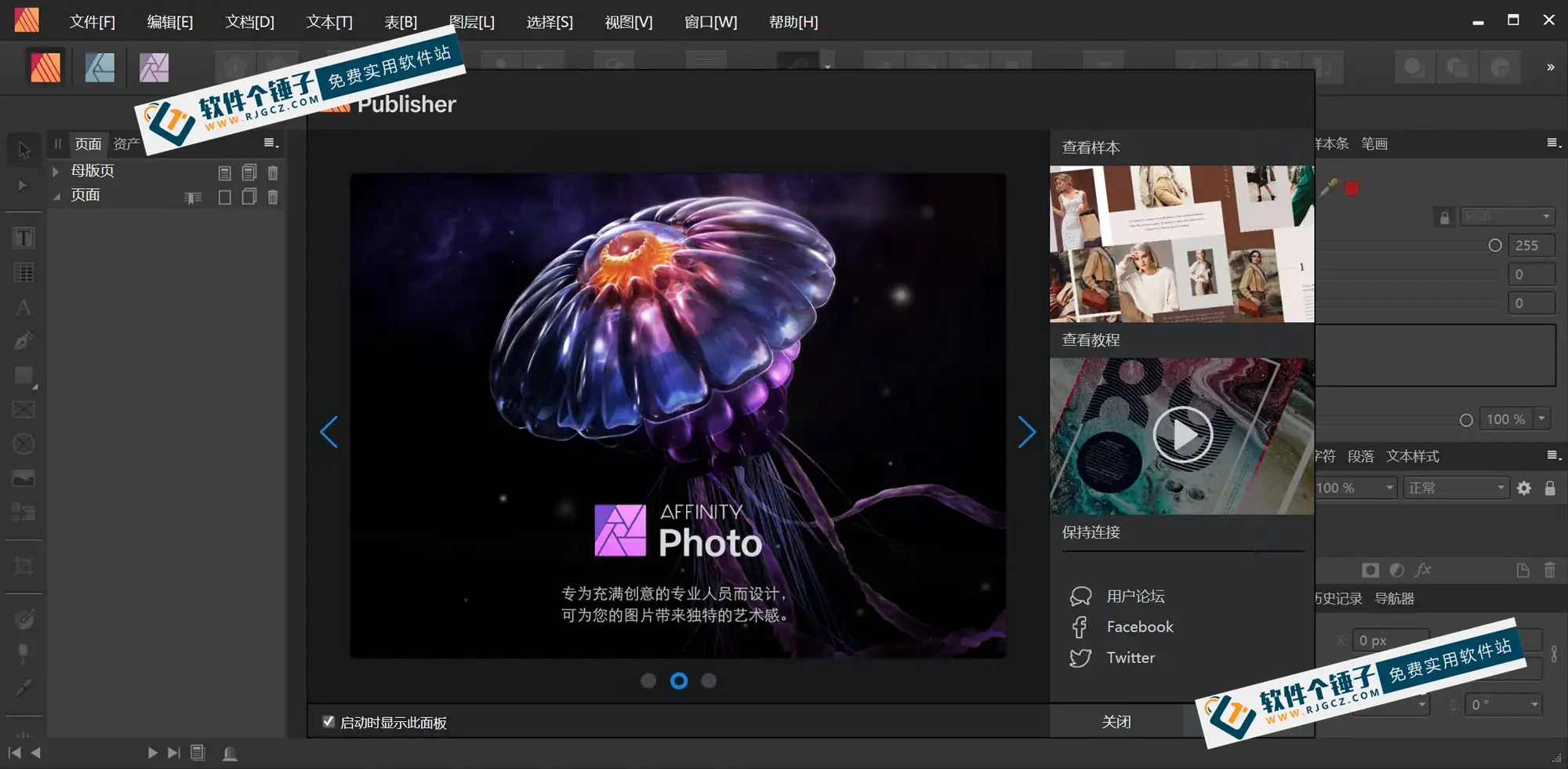Play the tutorial video under 查看教程
The width and height of the screenshot is (1568, 769).
coord(1181,434)
